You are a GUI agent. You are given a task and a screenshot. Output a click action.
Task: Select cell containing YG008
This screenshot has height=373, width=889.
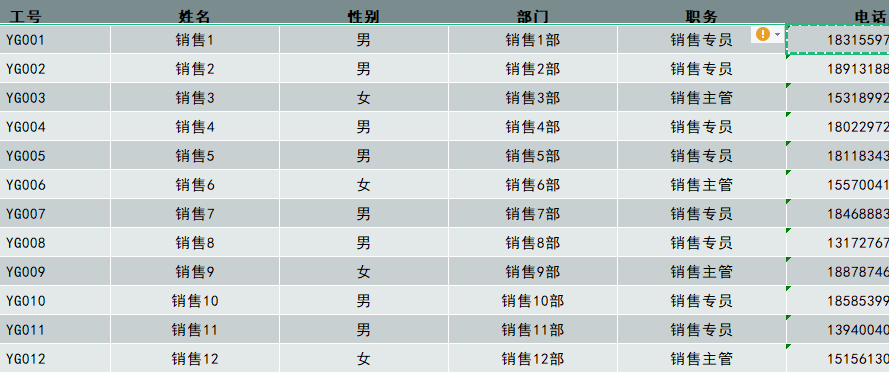coord(55,243)
